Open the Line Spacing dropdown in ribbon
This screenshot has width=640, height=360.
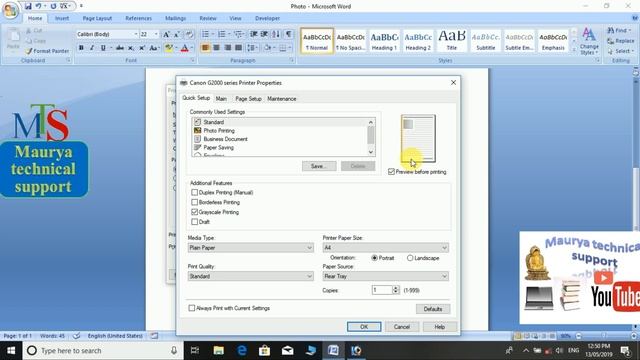252,48
